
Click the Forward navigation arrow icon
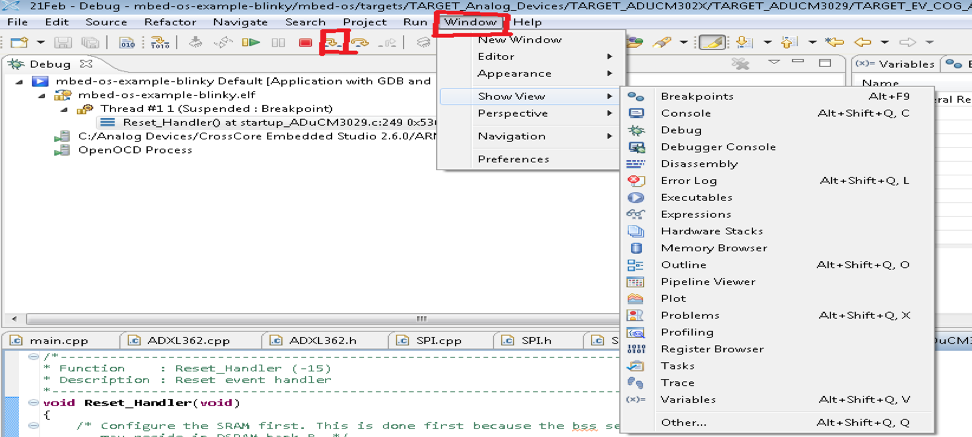[908, 42]
